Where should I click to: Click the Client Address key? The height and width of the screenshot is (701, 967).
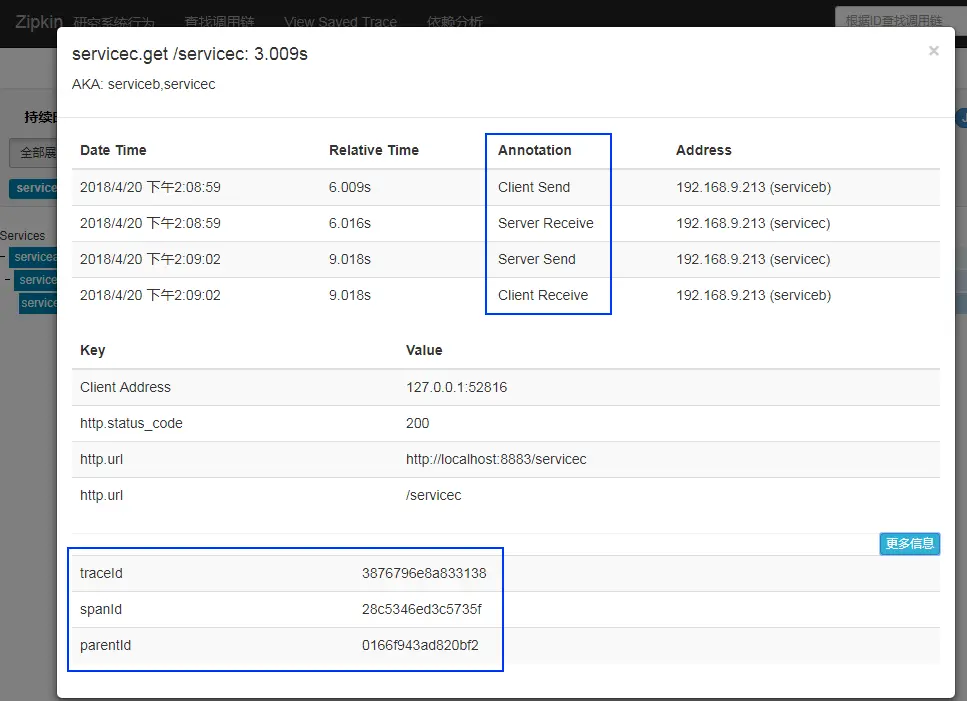point(125,387)
